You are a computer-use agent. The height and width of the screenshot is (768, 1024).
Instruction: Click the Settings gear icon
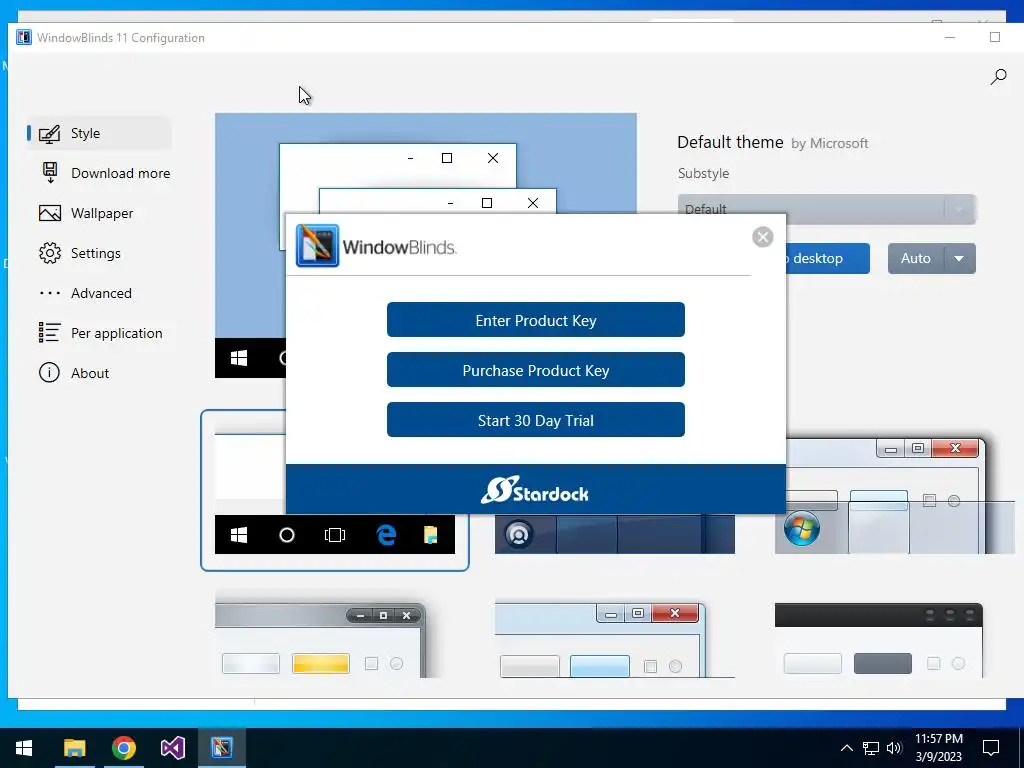50,253
